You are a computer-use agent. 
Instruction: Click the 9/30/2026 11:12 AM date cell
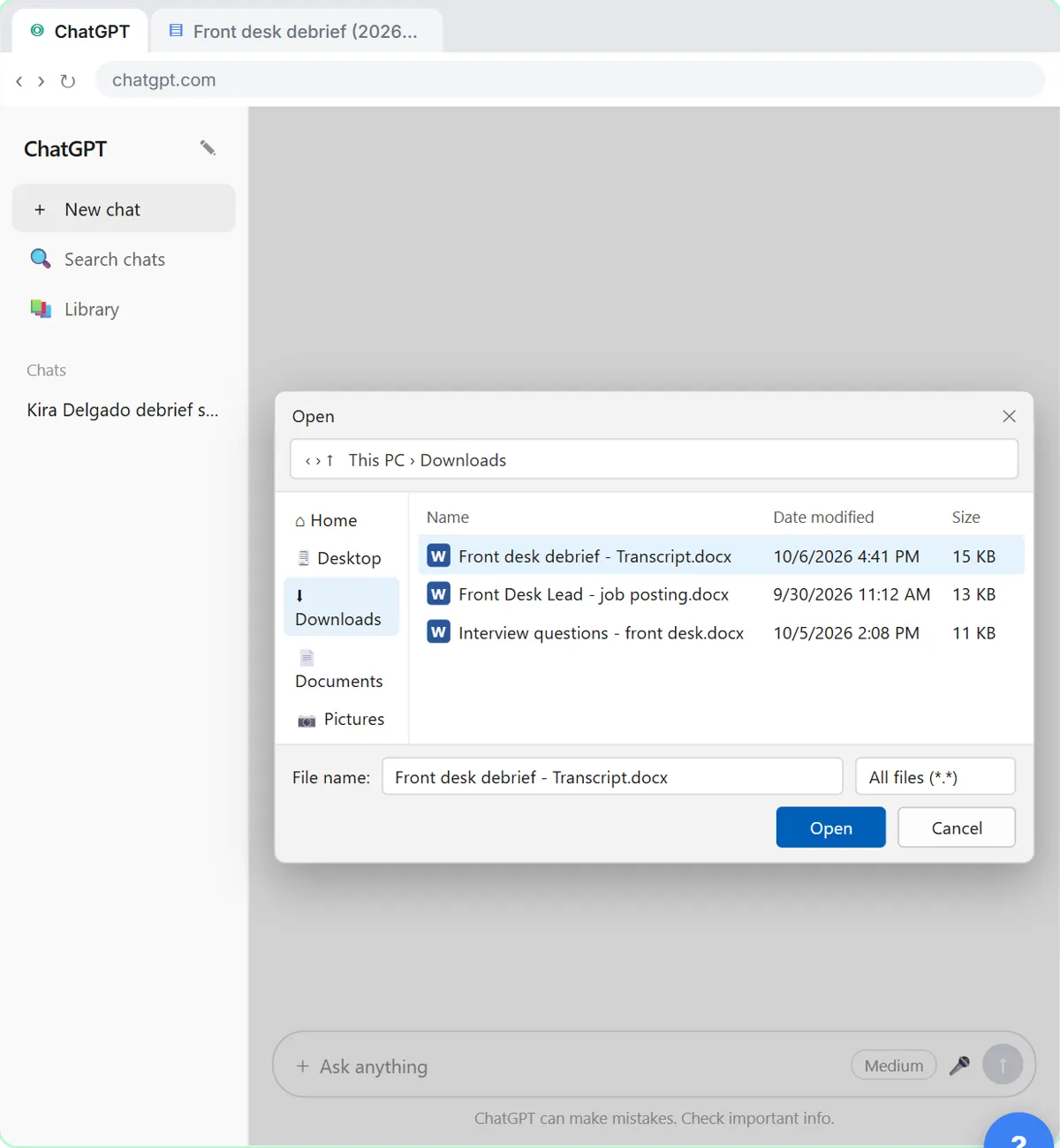pyautogui.click(x=852, y=594)
